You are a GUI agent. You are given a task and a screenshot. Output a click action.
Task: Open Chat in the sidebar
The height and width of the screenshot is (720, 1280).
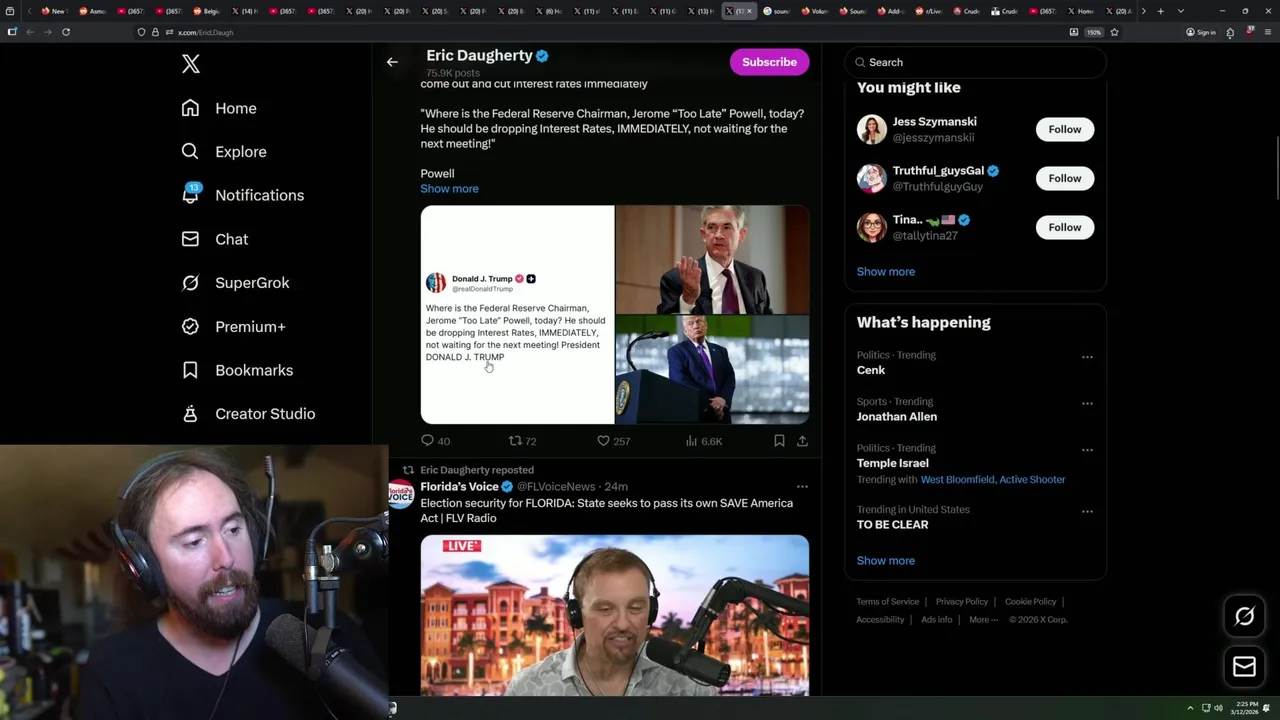click(x=215, y=239)
